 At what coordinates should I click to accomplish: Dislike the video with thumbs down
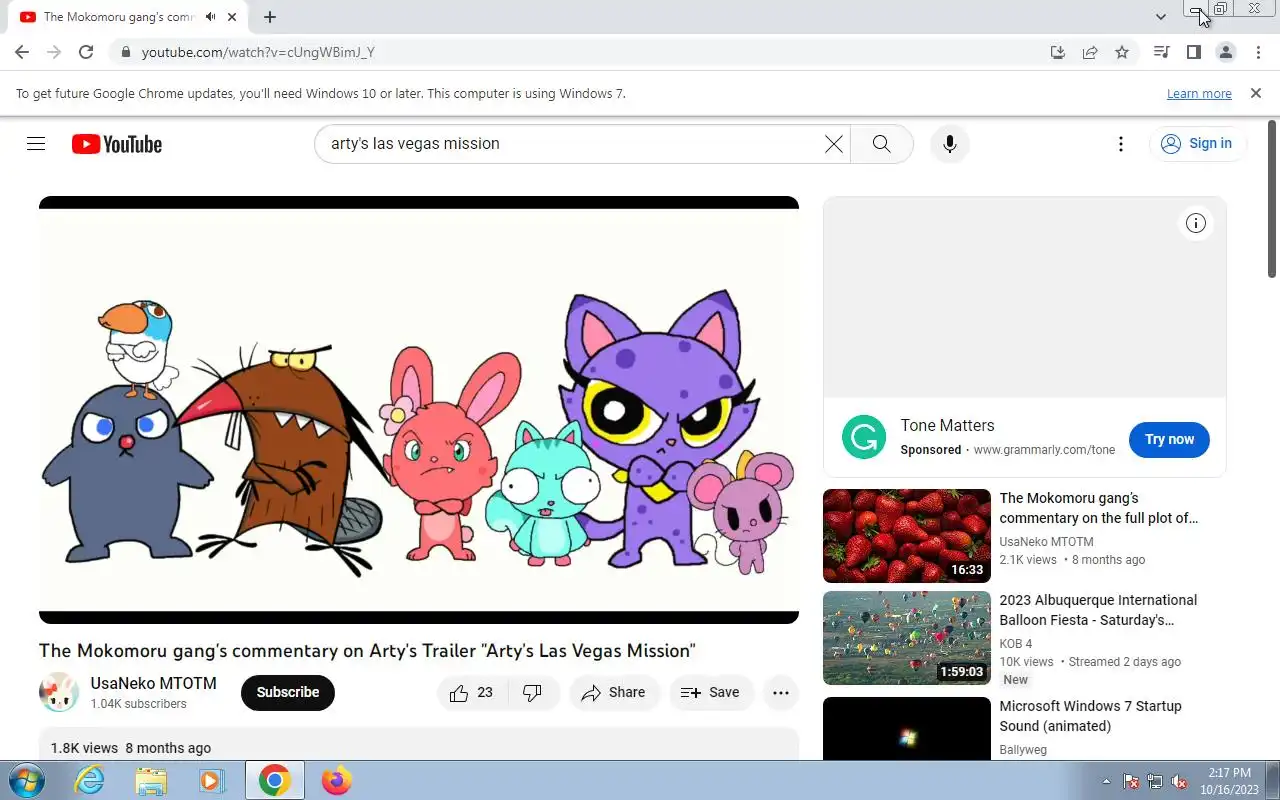pos(532,692)
